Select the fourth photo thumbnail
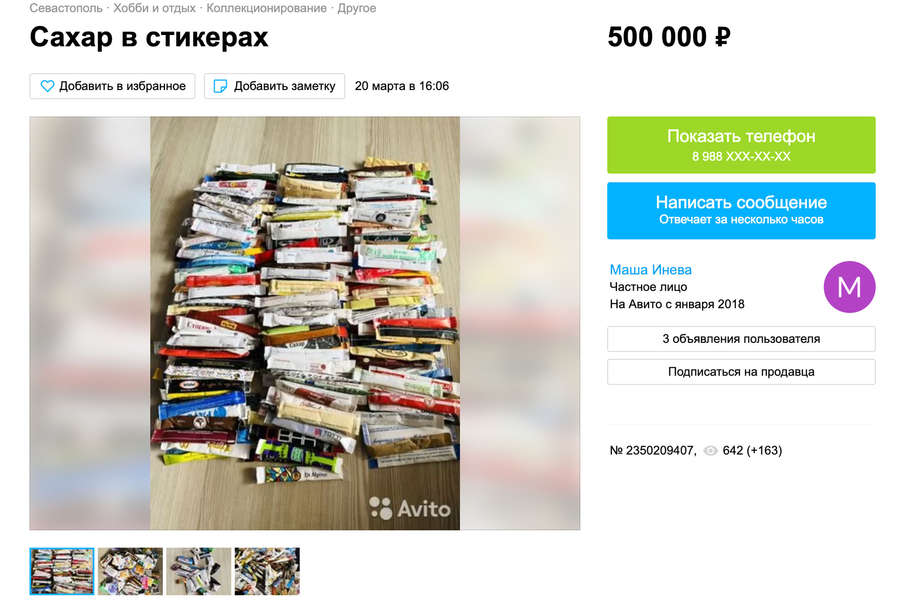Image resolution: width=900 pixels, height=600 pixels. pos(267,571)
